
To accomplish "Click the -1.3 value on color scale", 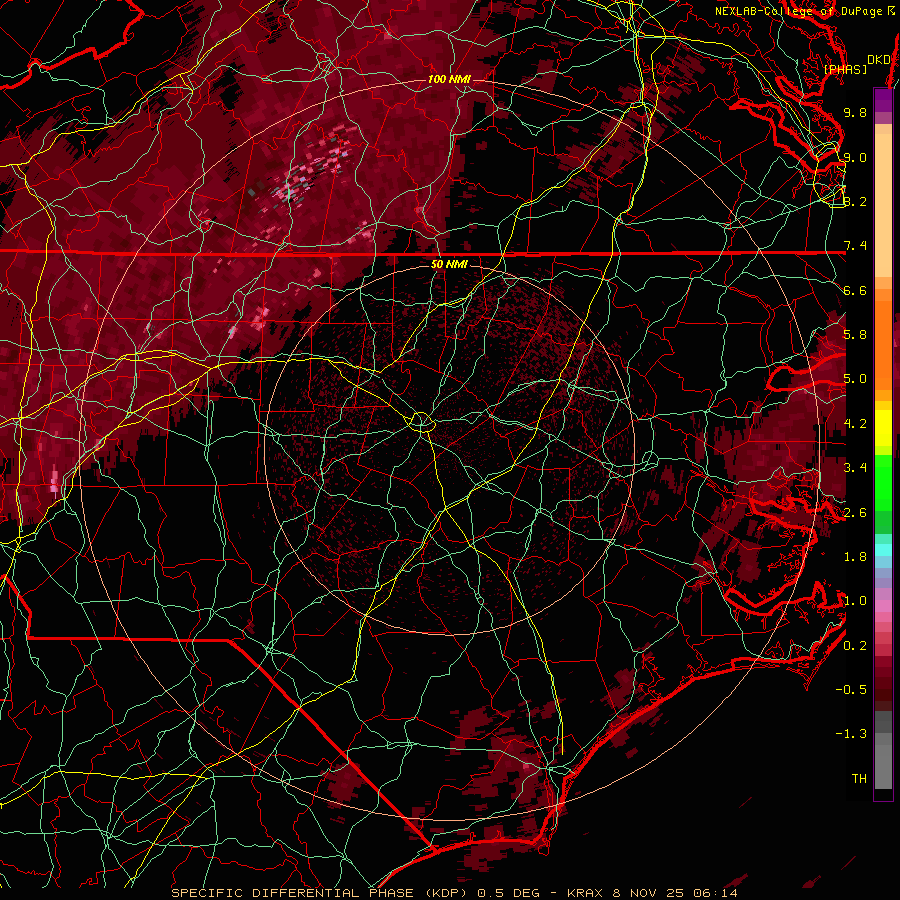I will (x=851, y=734).
